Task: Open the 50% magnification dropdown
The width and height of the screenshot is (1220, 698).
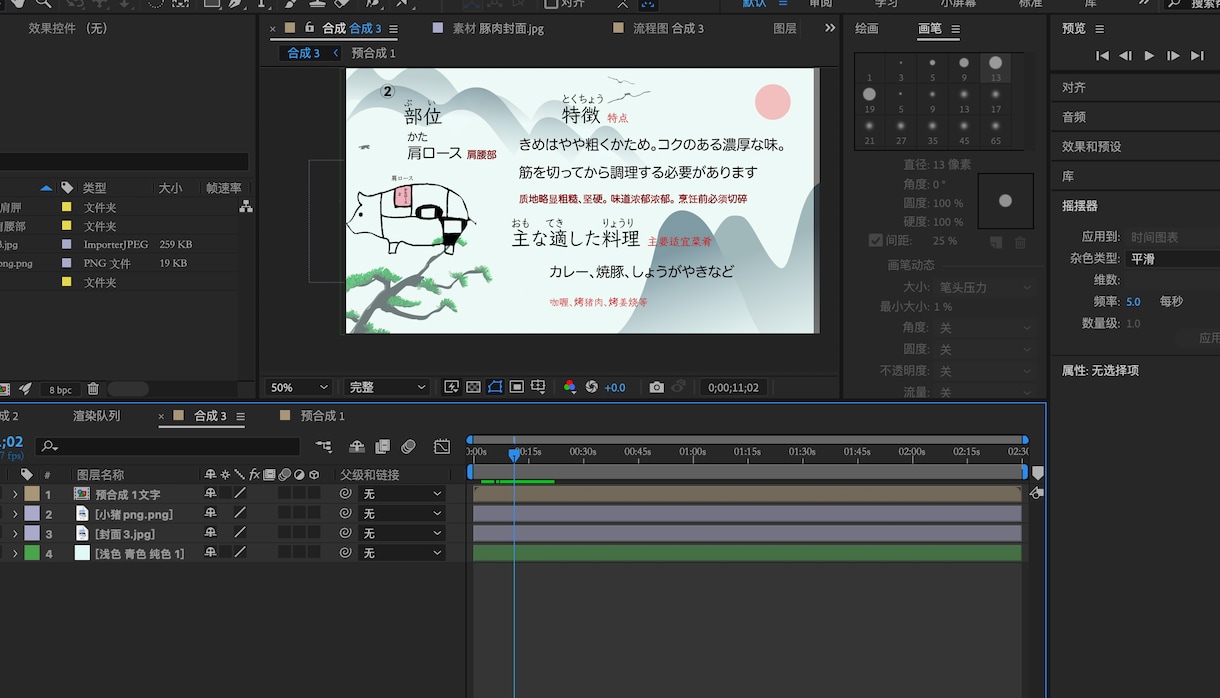Action: point(299,387)
